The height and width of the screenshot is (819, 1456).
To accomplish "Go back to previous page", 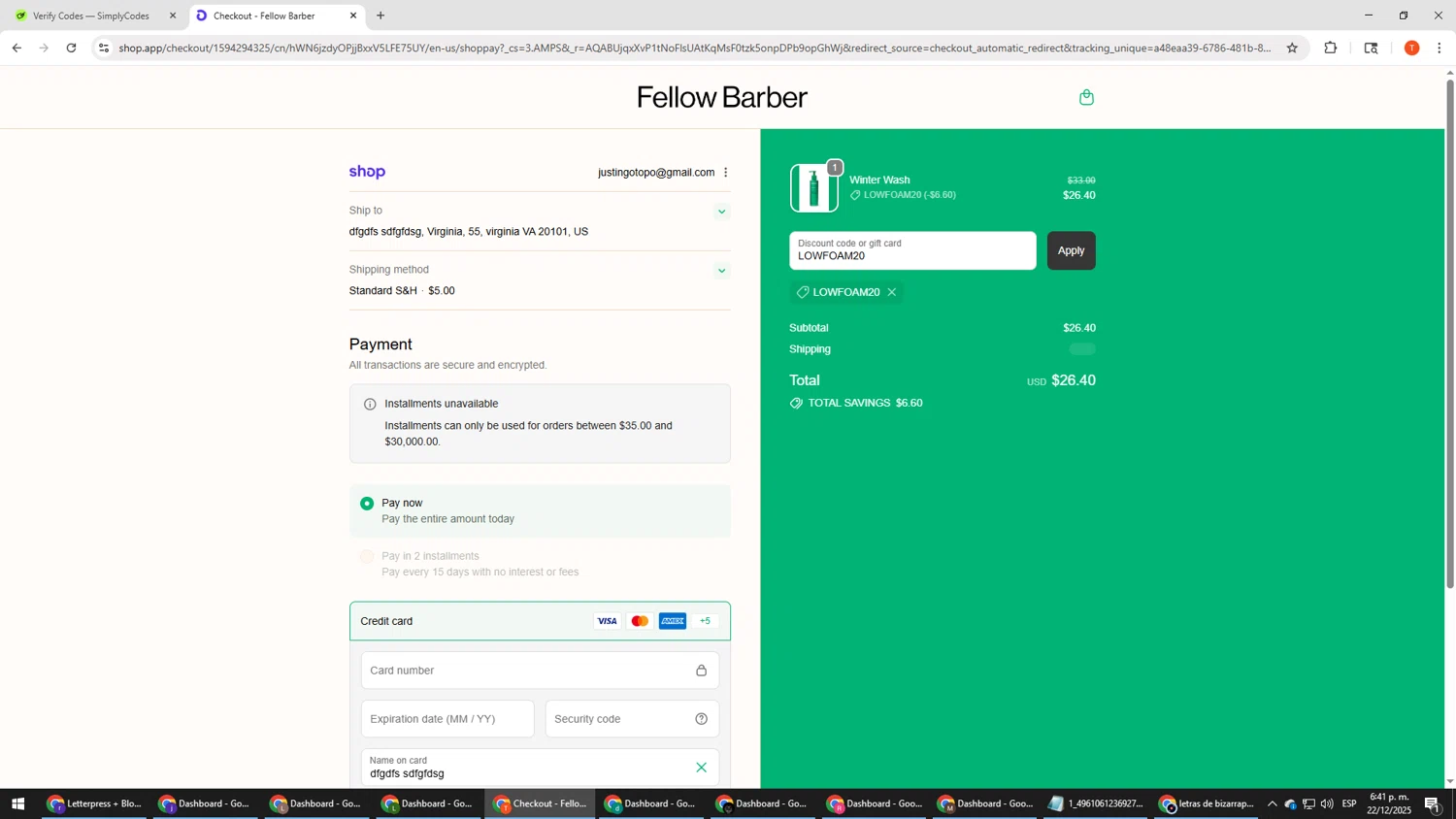I will click(x=17, y=48).
